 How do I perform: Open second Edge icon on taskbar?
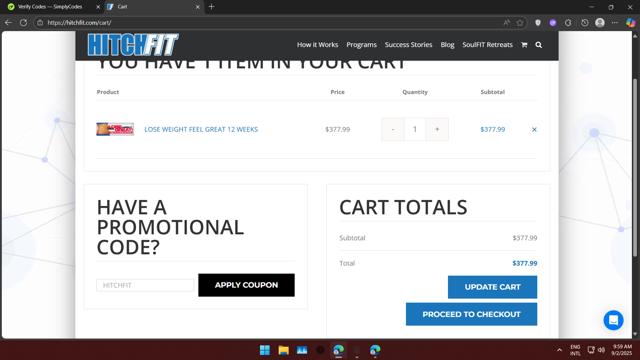[x=375, y=350]
